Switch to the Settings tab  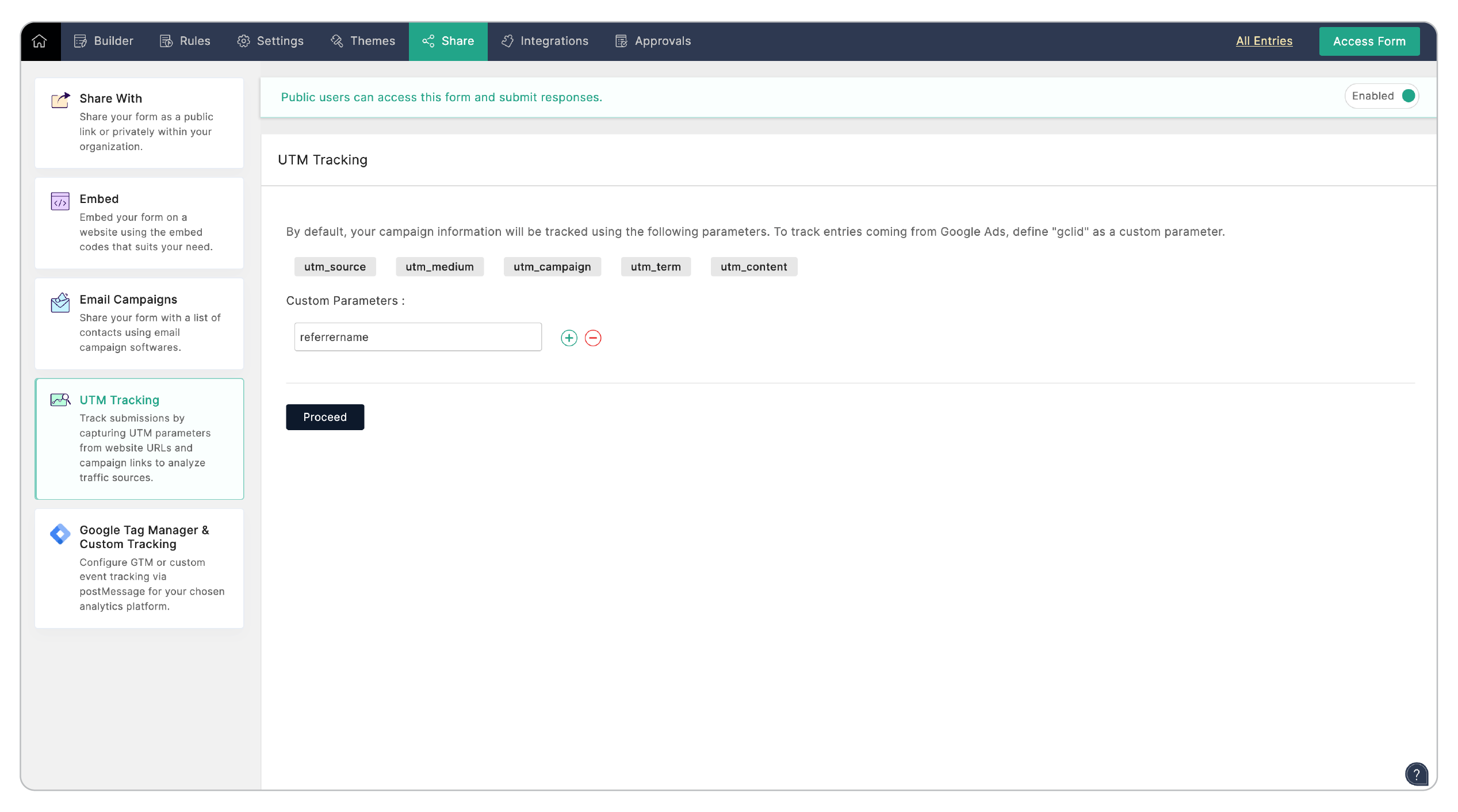pyautogui.click(x=270, y=41)
